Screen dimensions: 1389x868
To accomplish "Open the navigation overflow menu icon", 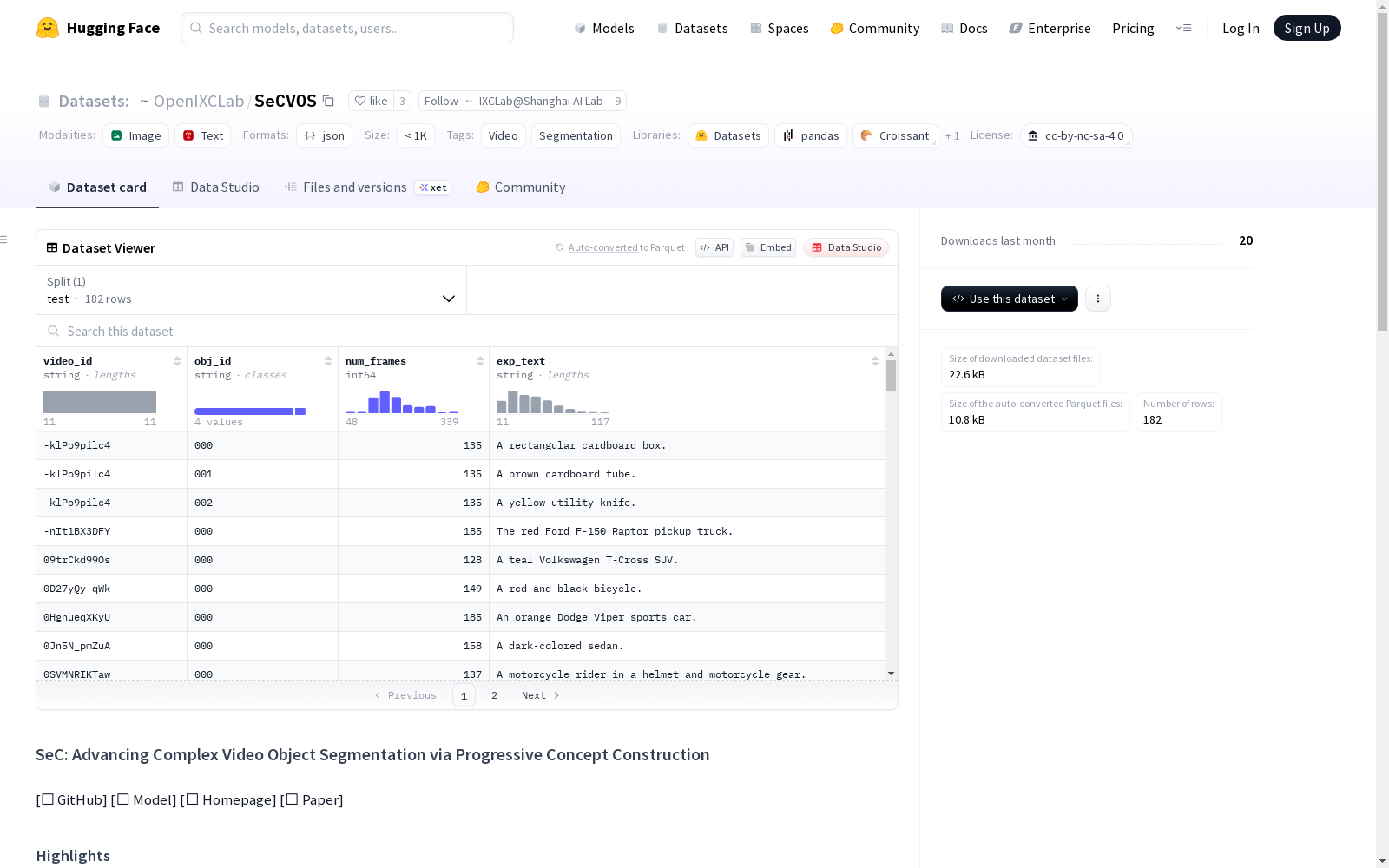I will click(x=1183, y=28).
